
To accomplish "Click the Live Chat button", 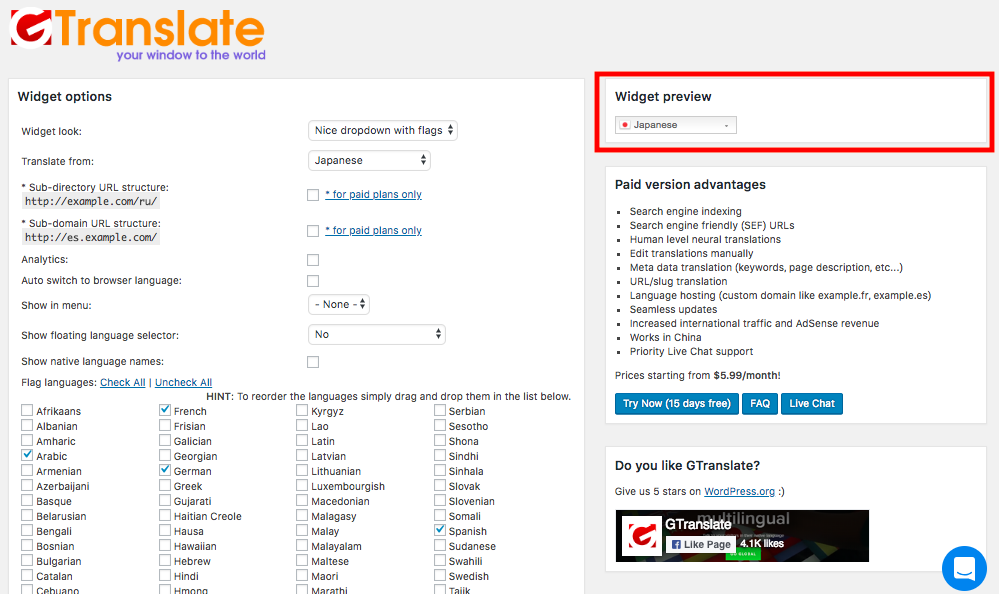I will pyautogui.click(x=812, y=403).
